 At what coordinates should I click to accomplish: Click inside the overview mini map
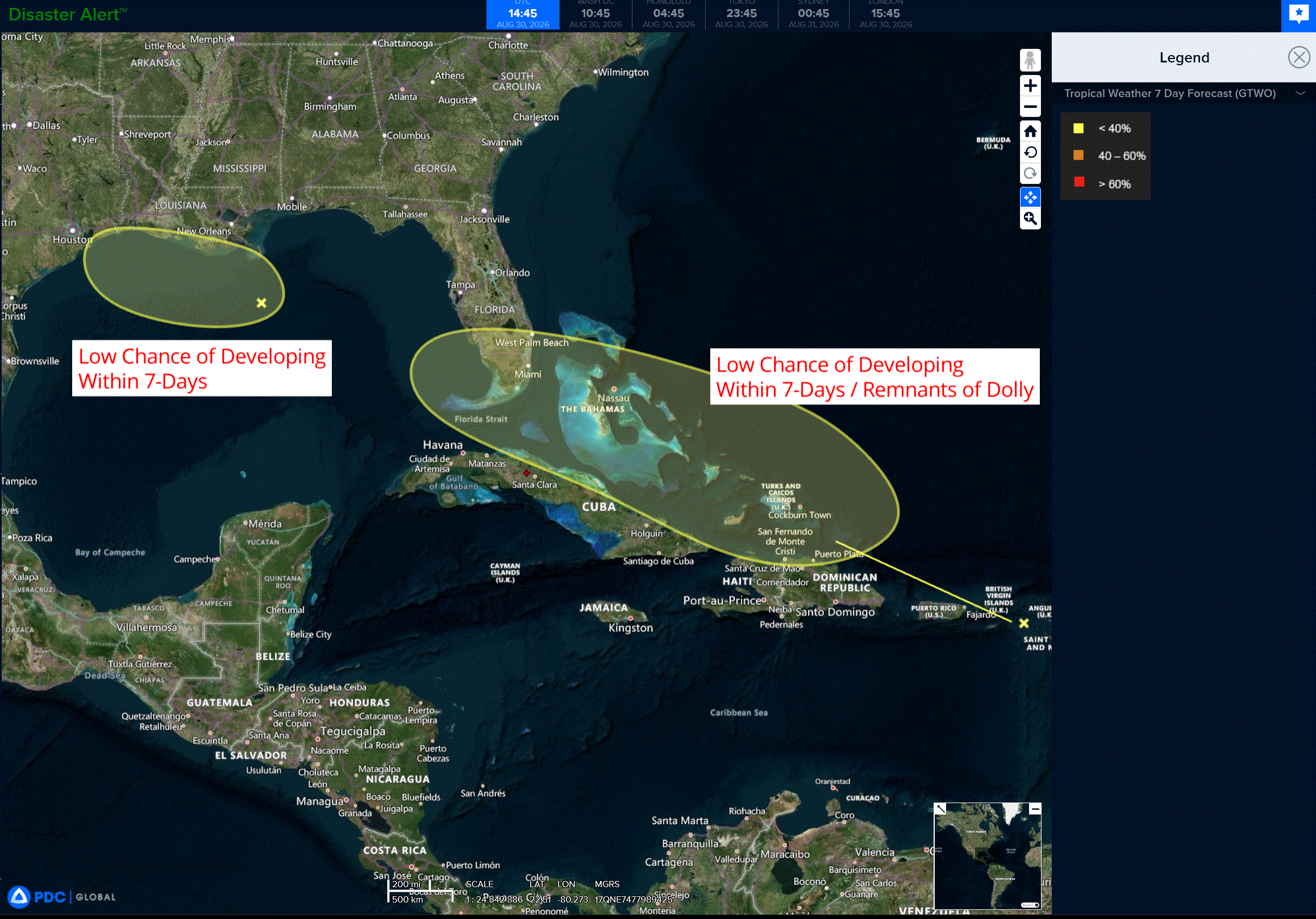tap(988, 856)
